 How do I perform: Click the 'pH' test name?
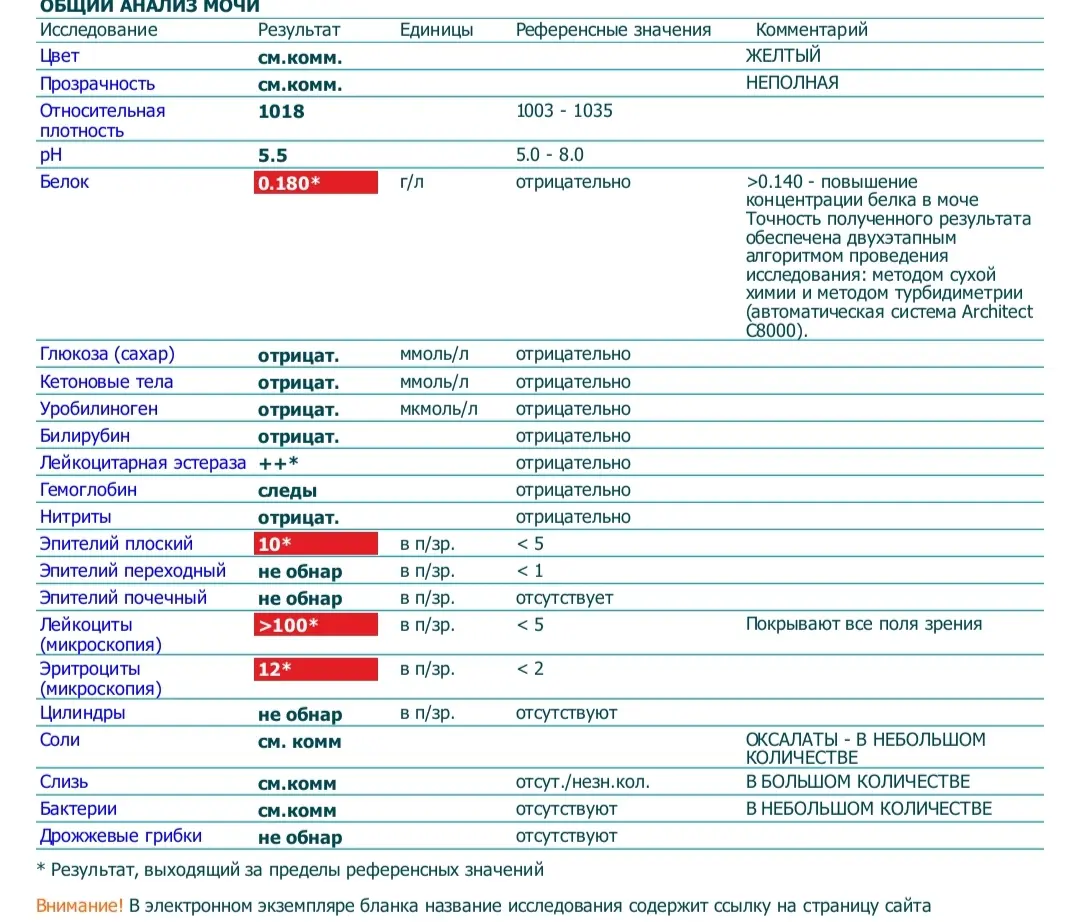pyautogui.click(x=51, y=155)
